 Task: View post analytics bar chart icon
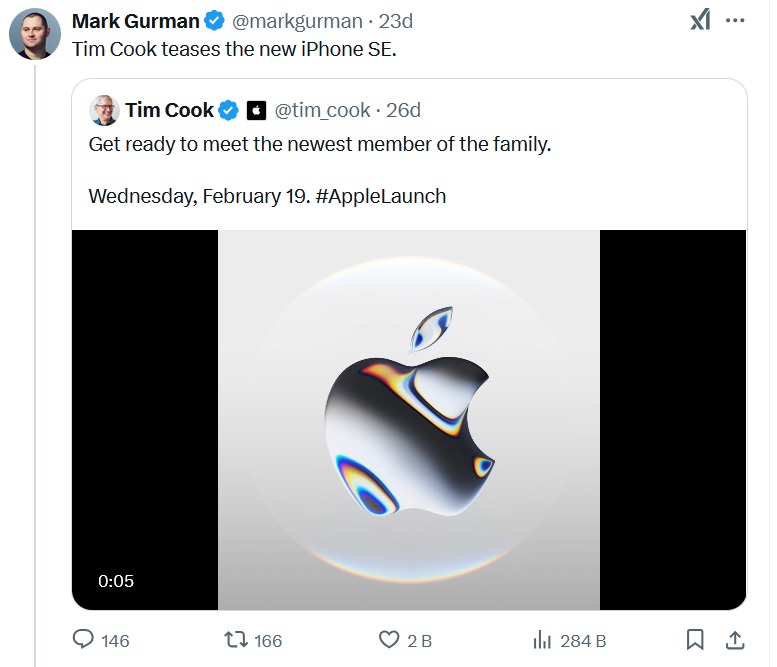coord(542,640)
